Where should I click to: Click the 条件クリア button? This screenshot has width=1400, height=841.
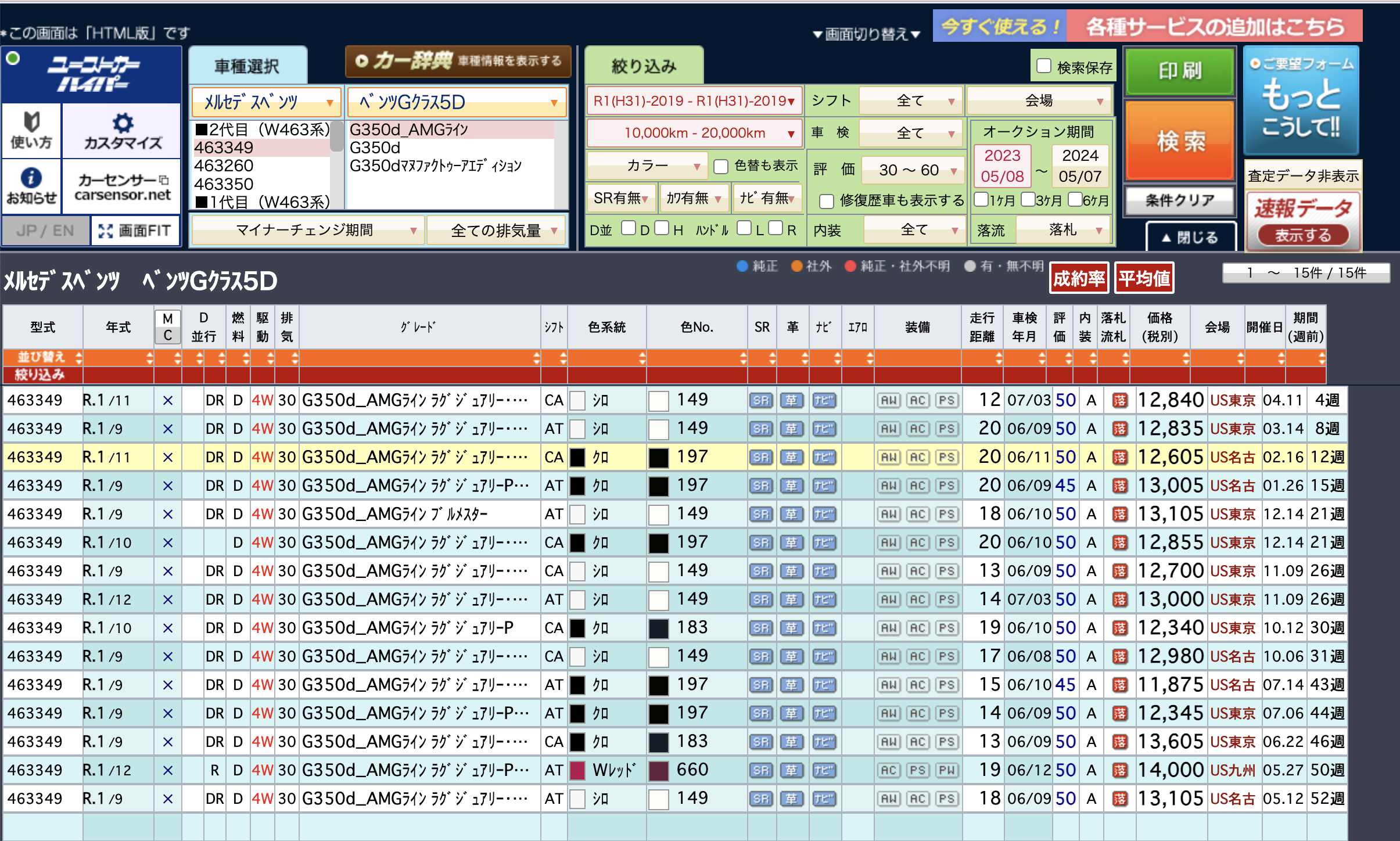click(1180, 201)
